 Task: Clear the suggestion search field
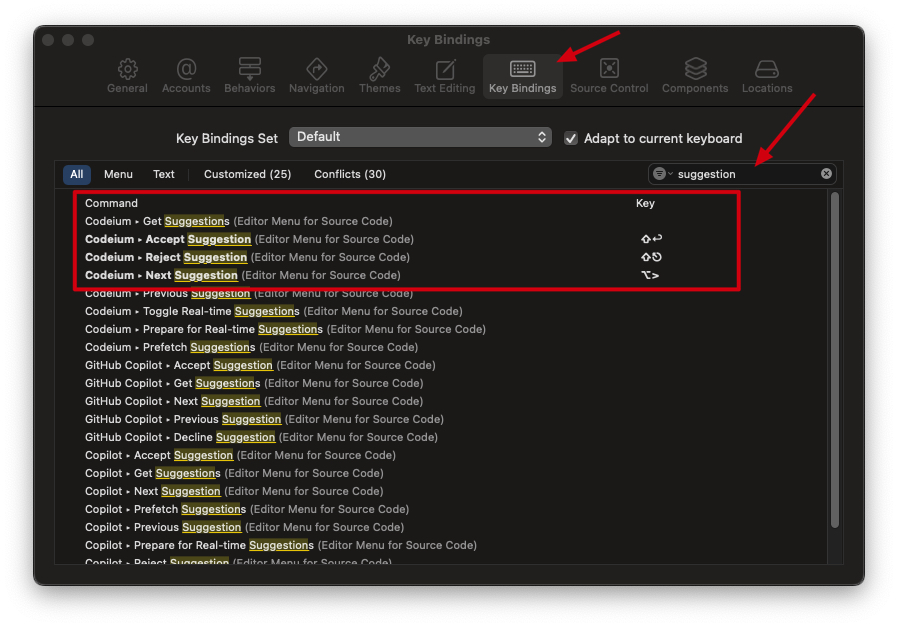tap(826, 173)
